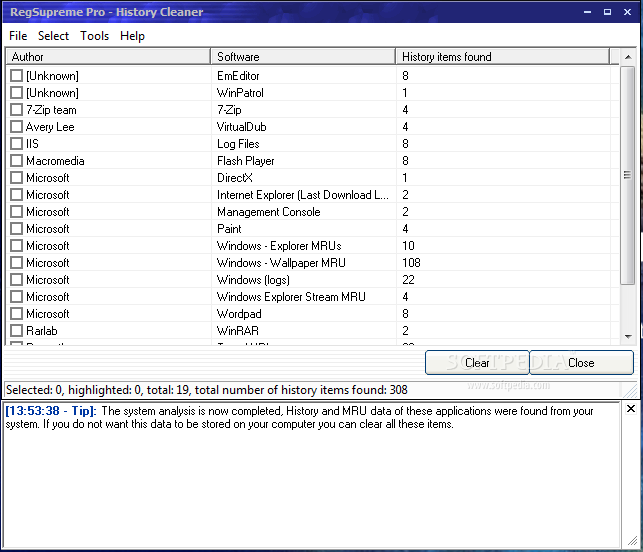Click the Close button beside Clear
643x552 pixels.
pos(581,363)
